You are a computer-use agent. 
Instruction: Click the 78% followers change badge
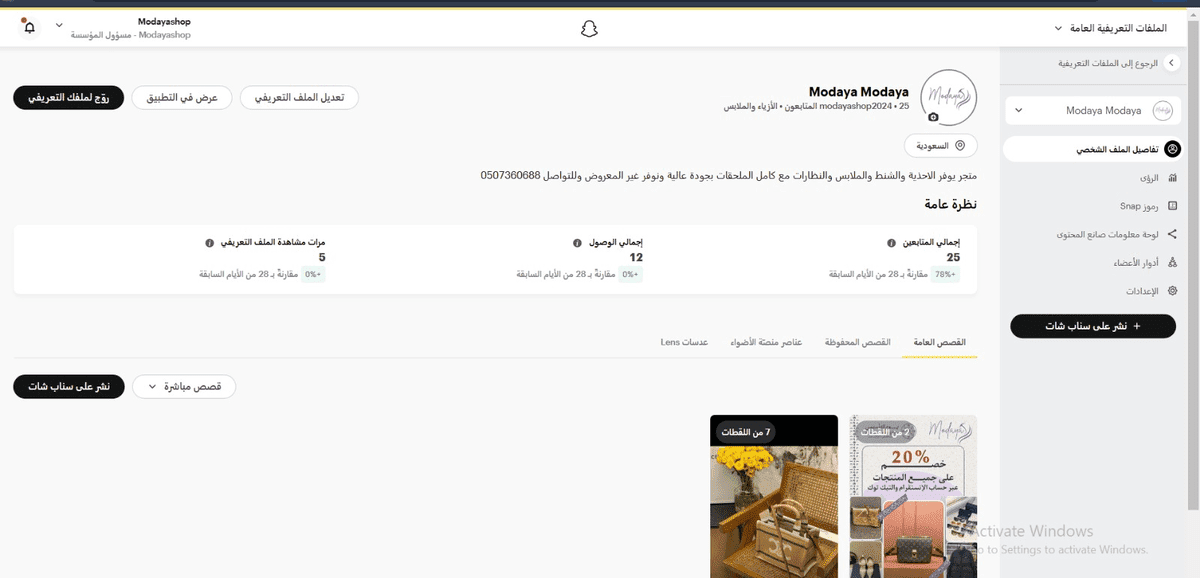(945, 274)
